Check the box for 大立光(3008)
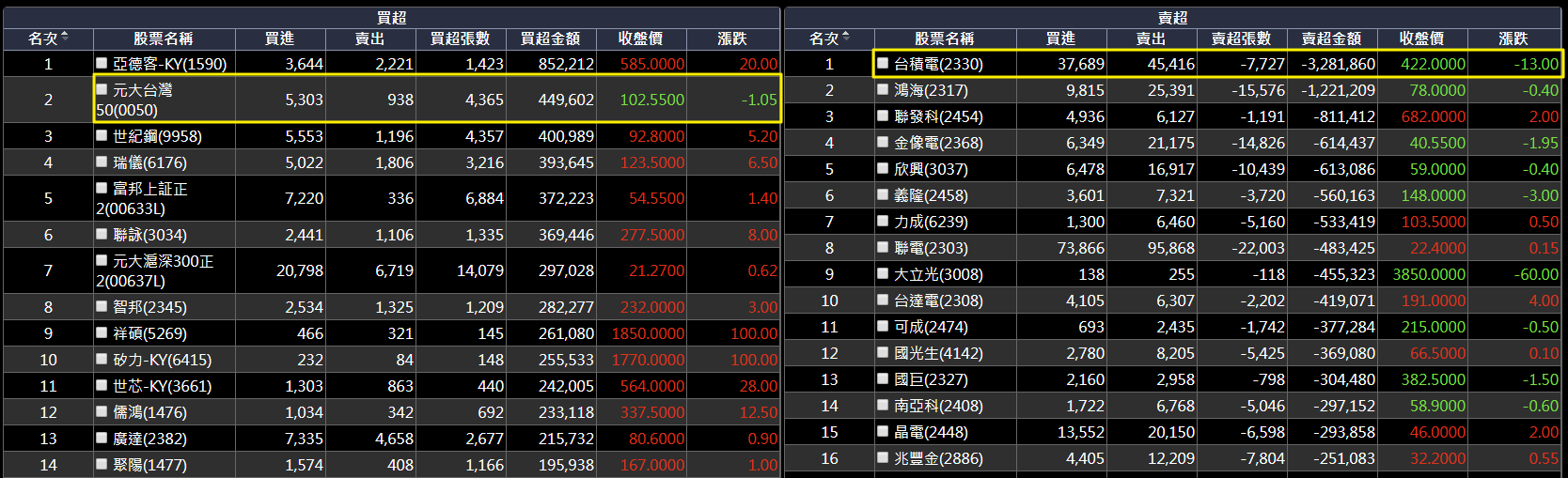This screenshot has height=478, width=1568. coord(883,273)
